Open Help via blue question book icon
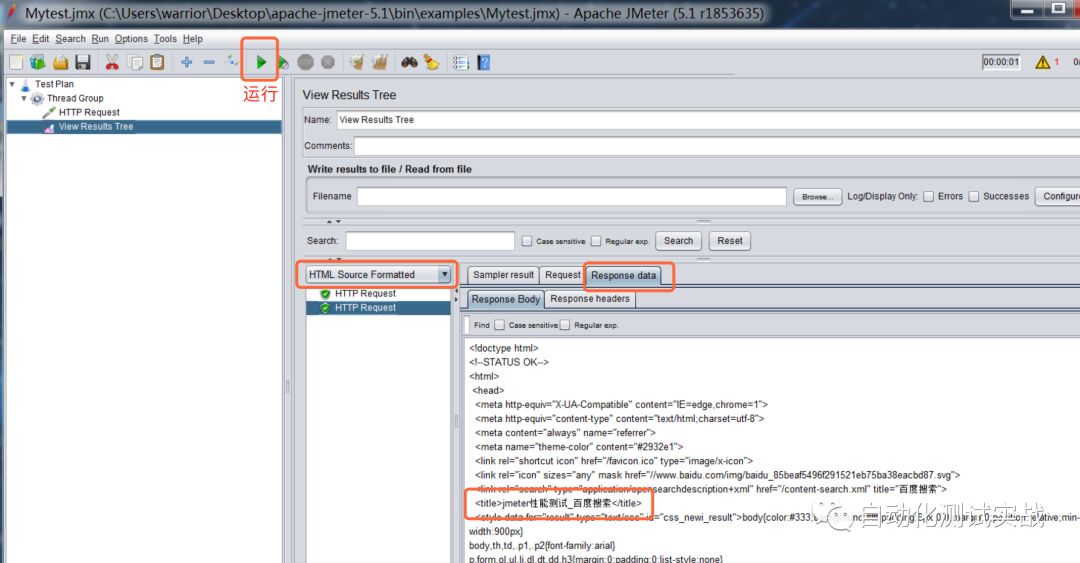The width and height of the screenshot is (1080, 563). pos(484,63)
